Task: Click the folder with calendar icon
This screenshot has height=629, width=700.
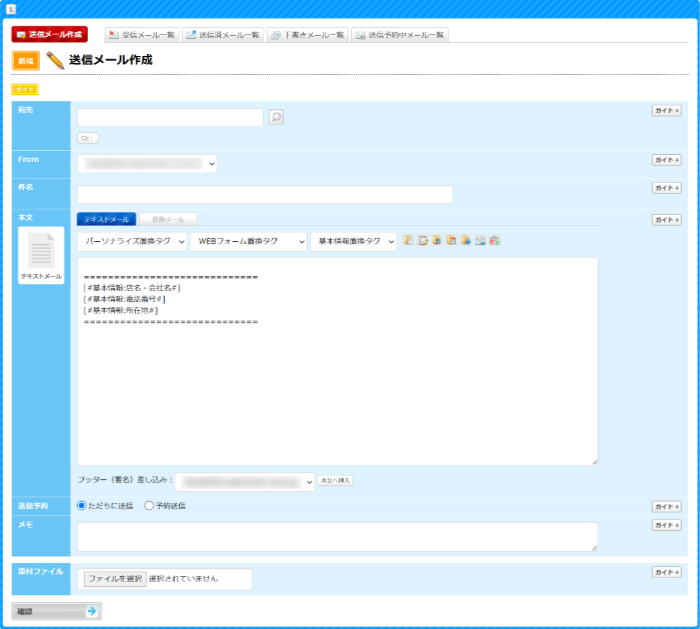Action: coord(451,240)
